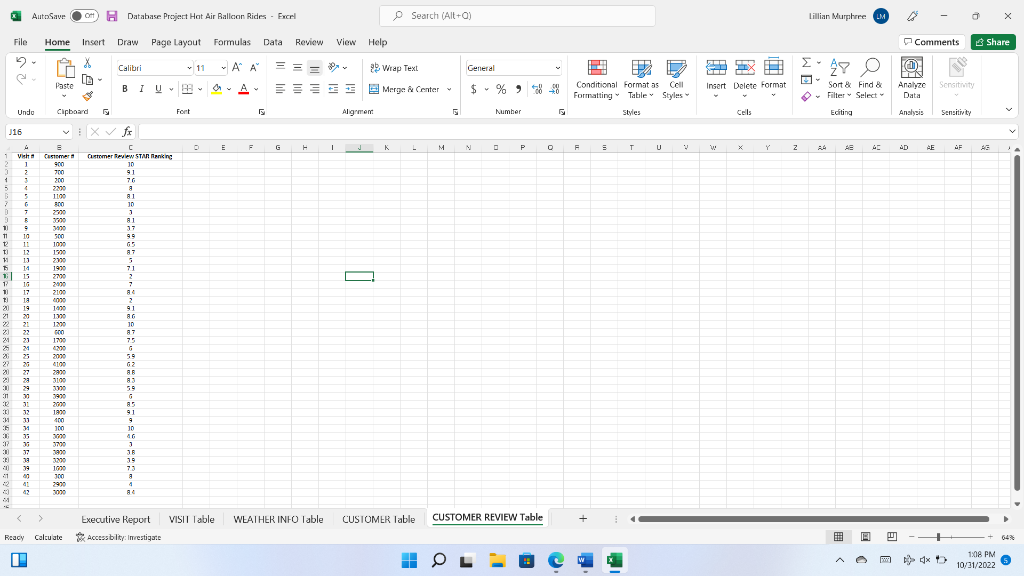Click Increase Indent icon
Image resolution: width=1024 pixels, height=576 pixels.
pos(351,89)
